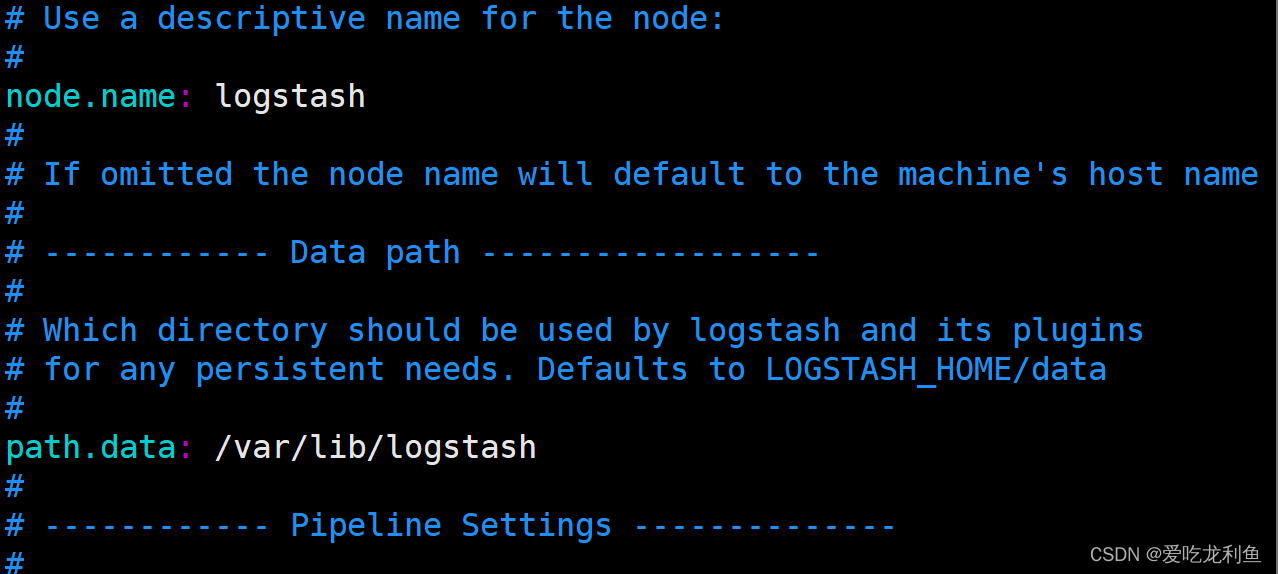Click the 'host name' text at line end
The image size is (1278, 574).
point(1174,175)
